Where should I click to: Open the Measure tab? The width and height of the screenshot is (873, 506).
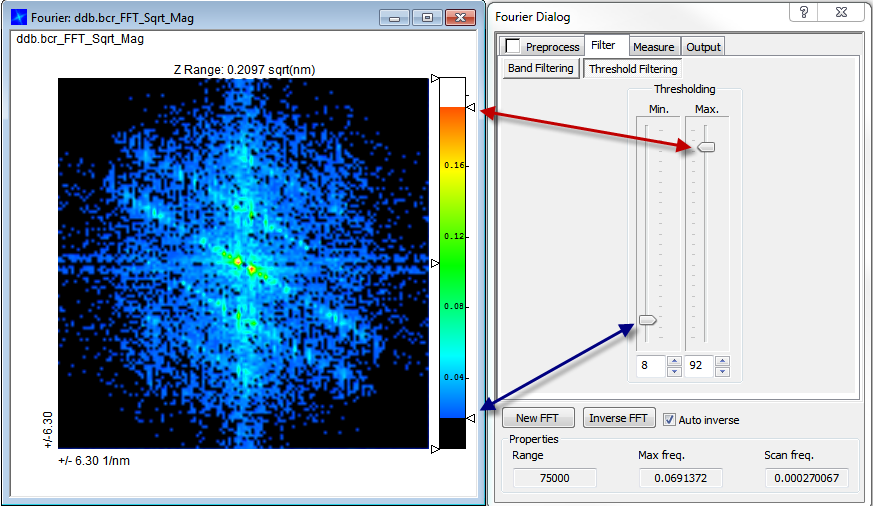click(x=654, y=47)
